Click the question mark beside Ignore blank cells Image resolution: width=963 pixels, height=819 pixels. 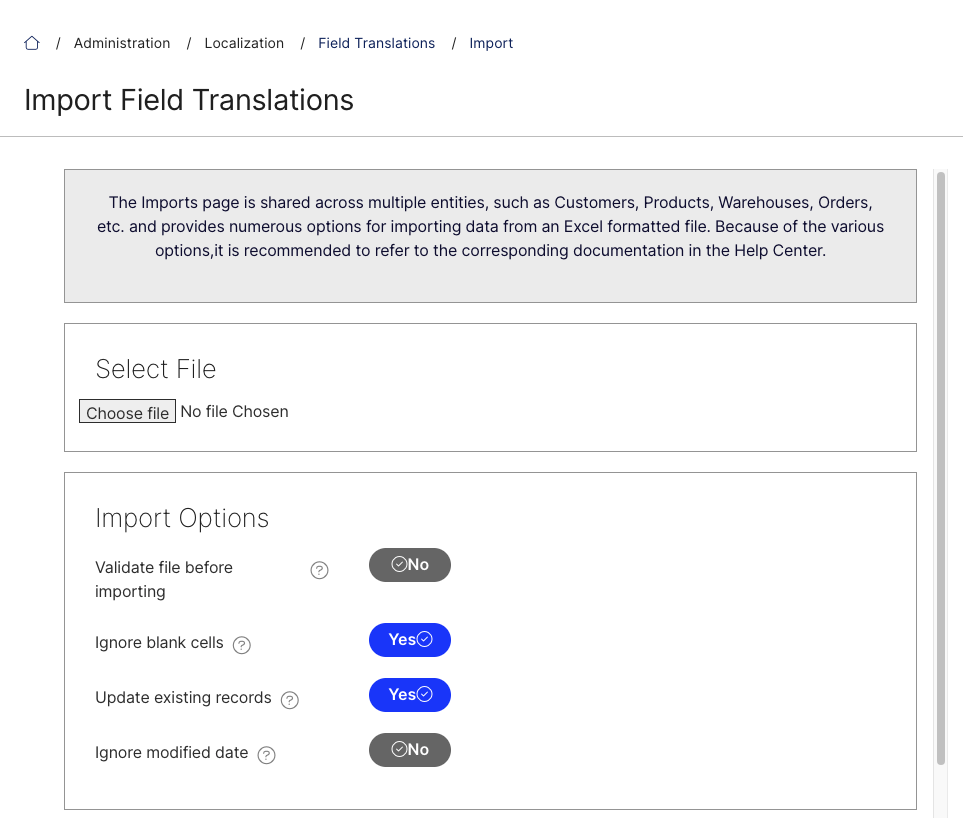coord(241,645)
